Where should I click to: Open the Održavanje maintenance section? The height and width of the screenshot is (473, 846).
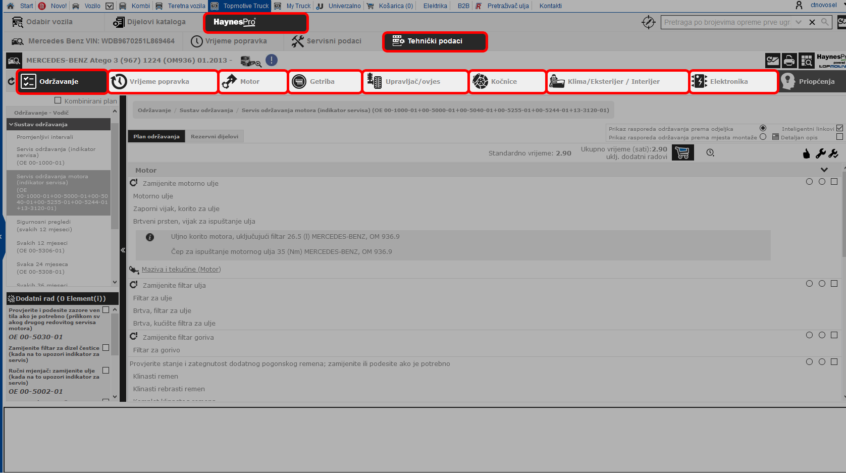click(x=62, y=81)
